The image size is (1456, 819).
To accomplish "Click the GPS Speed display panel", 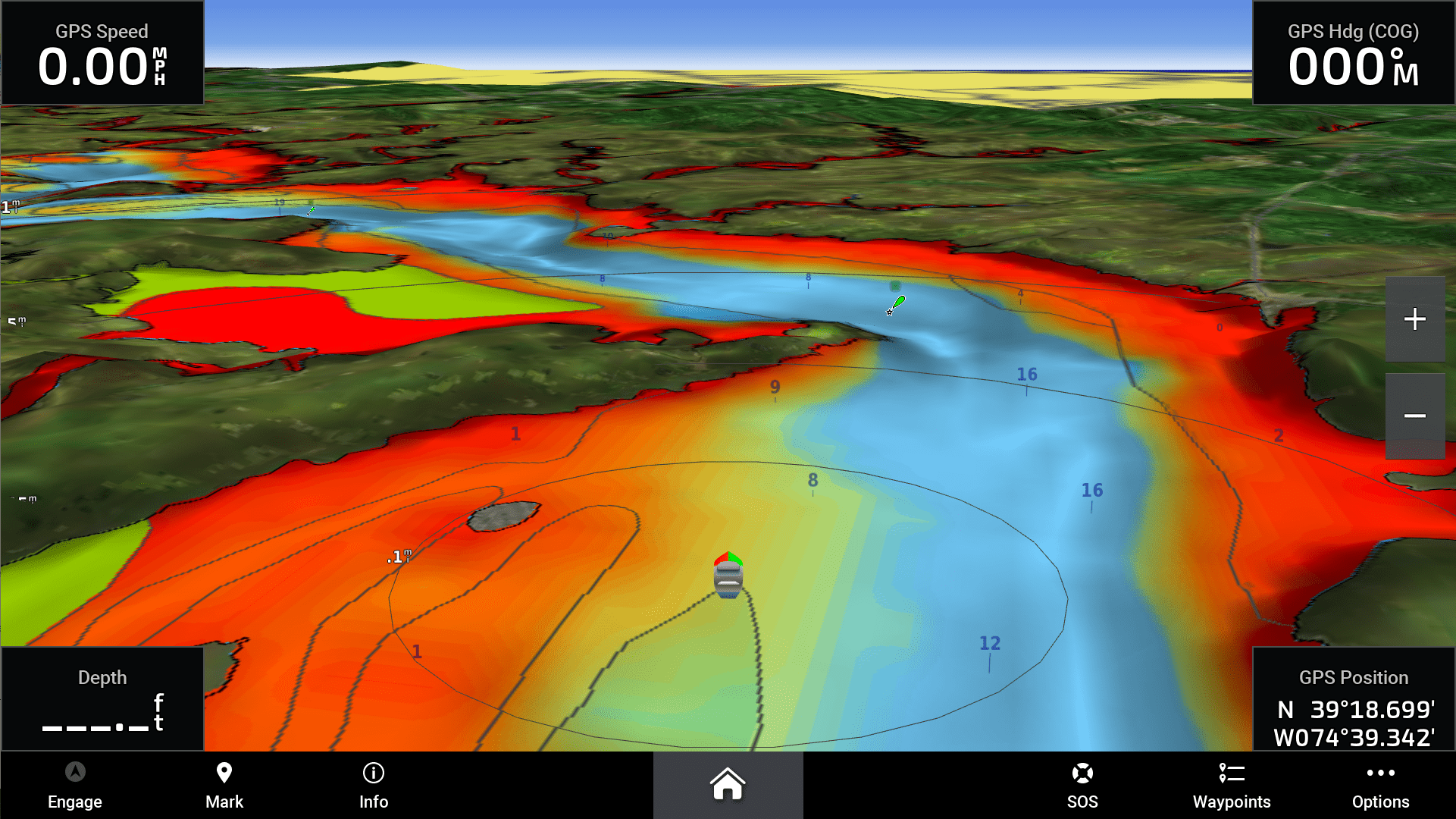I will 100,56.
